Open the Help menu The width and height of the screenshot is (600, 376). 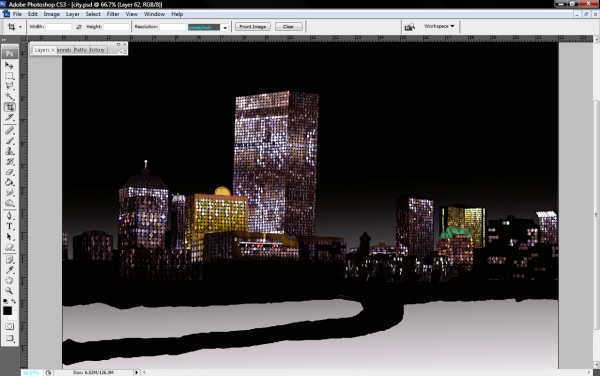pos(177,14)
